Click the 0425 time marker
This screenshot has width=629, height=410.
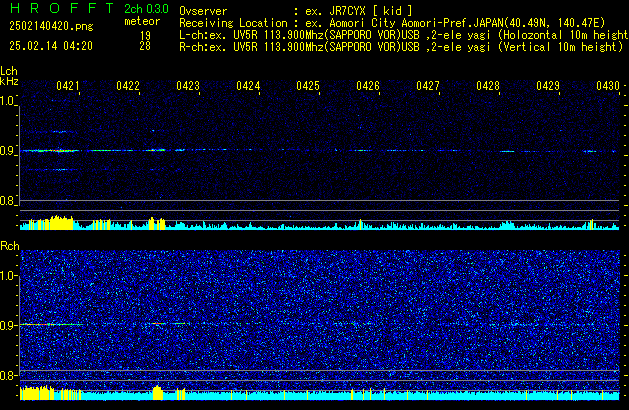coord(308,86)
